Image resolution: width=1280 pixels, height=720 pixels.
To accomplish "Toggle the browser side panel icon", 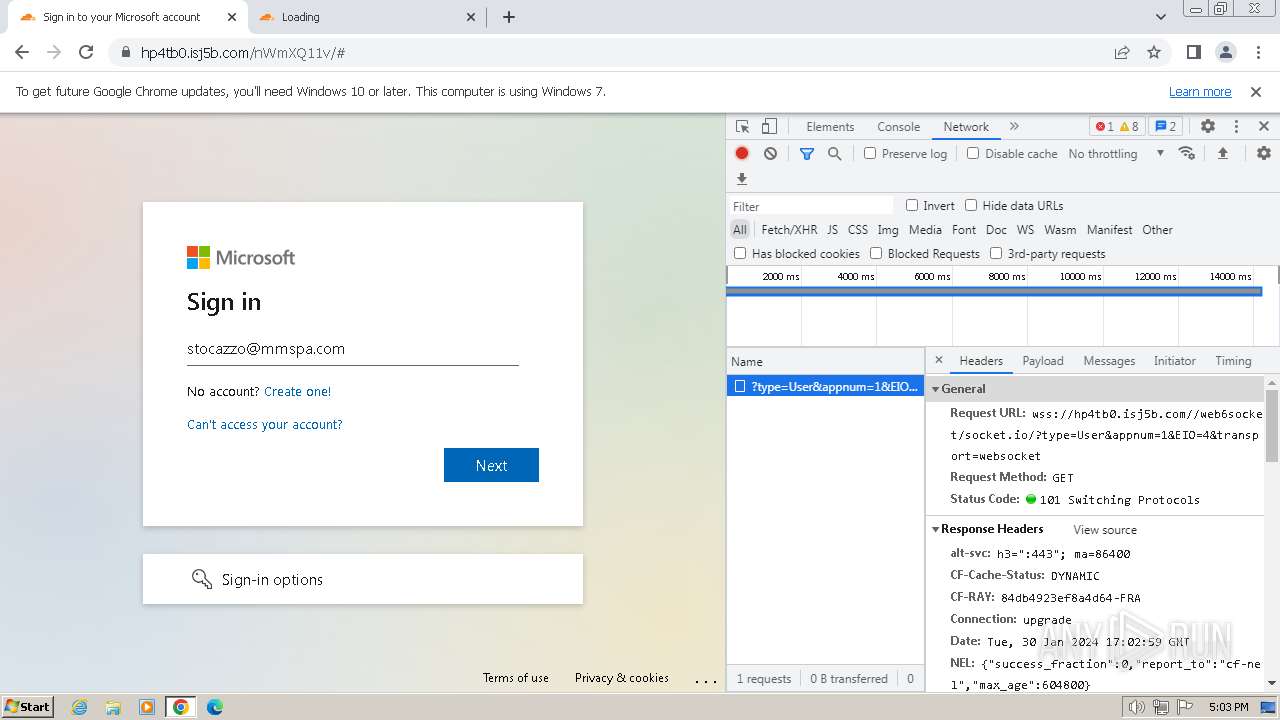I will click(x=1194, y=53).
